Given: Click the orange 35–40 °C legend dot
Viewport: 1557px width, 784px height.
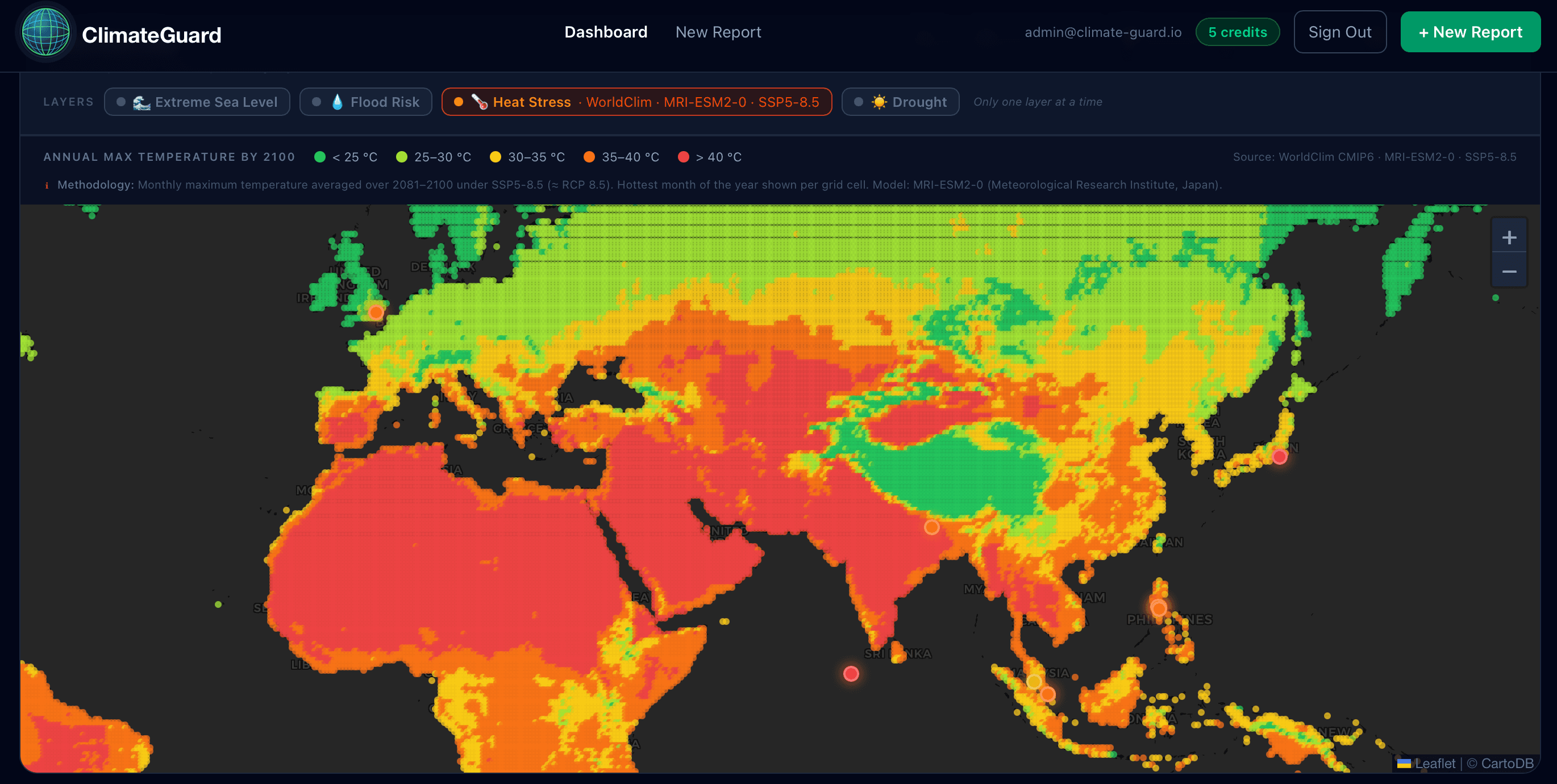Looking at the screenshot, I should pos(589,157).
